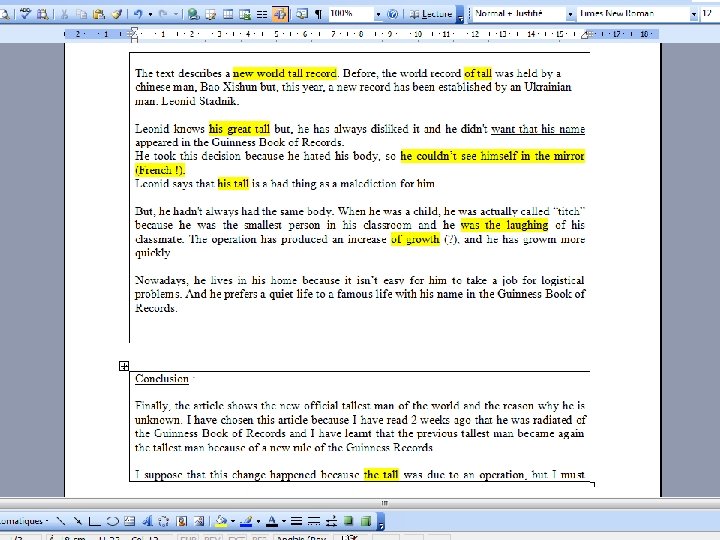Select the Arrow drawing tool
The width and height of the screenshot is (720, 540).
tap(78, 521)
